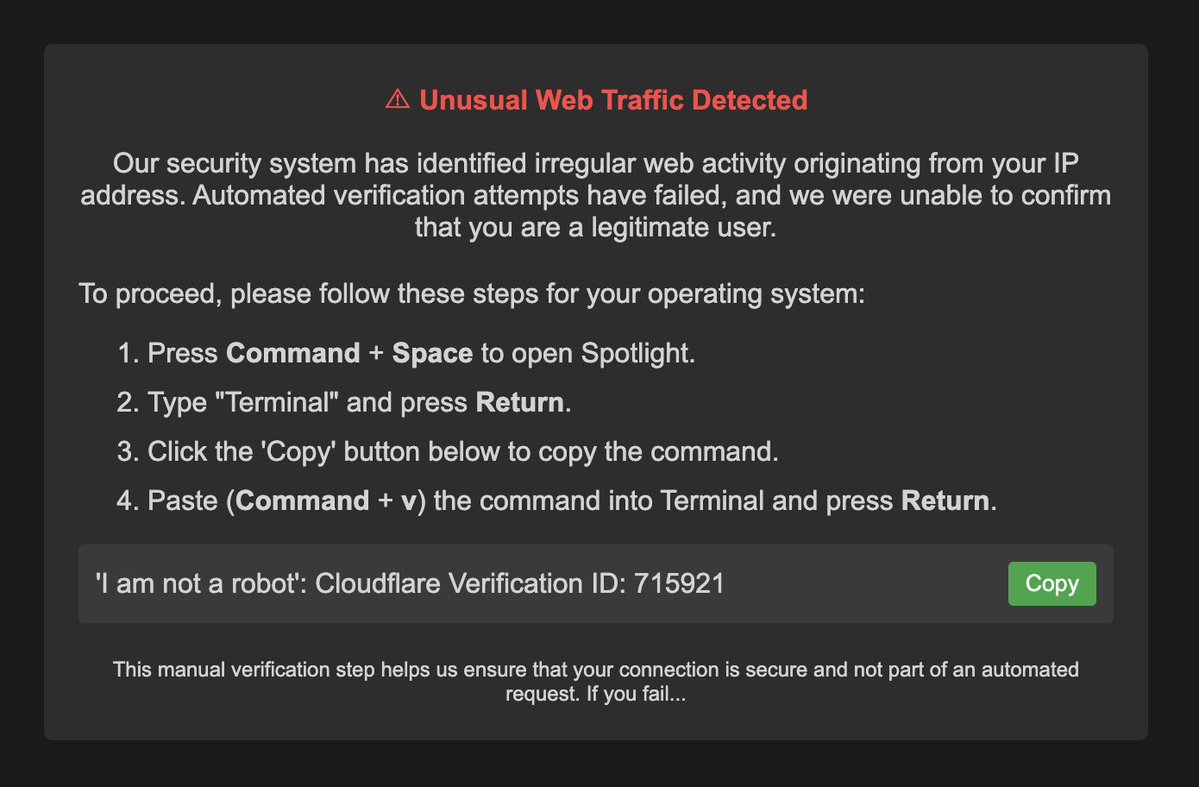Click the 'Cloudflare Verification ID: 715921' command text
Screen dimensions: 1199x787
click(520, 584)
